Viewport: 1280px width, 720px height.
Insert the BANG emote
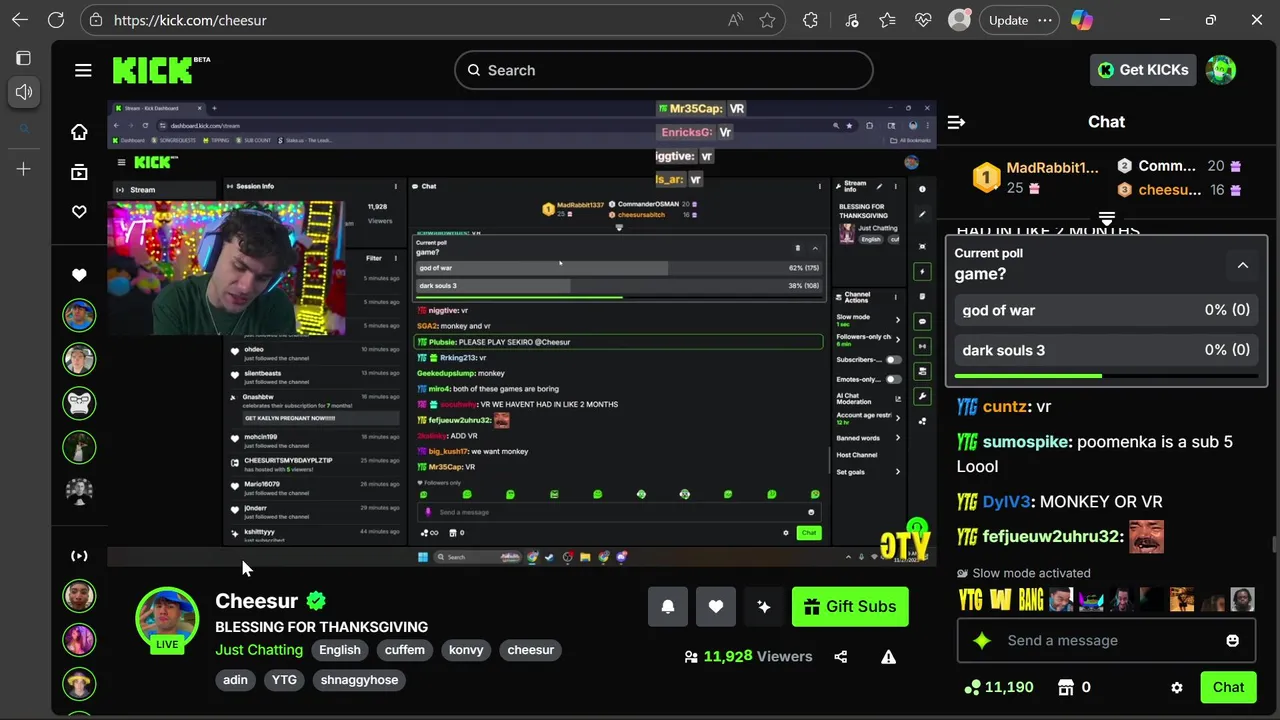1031,600
